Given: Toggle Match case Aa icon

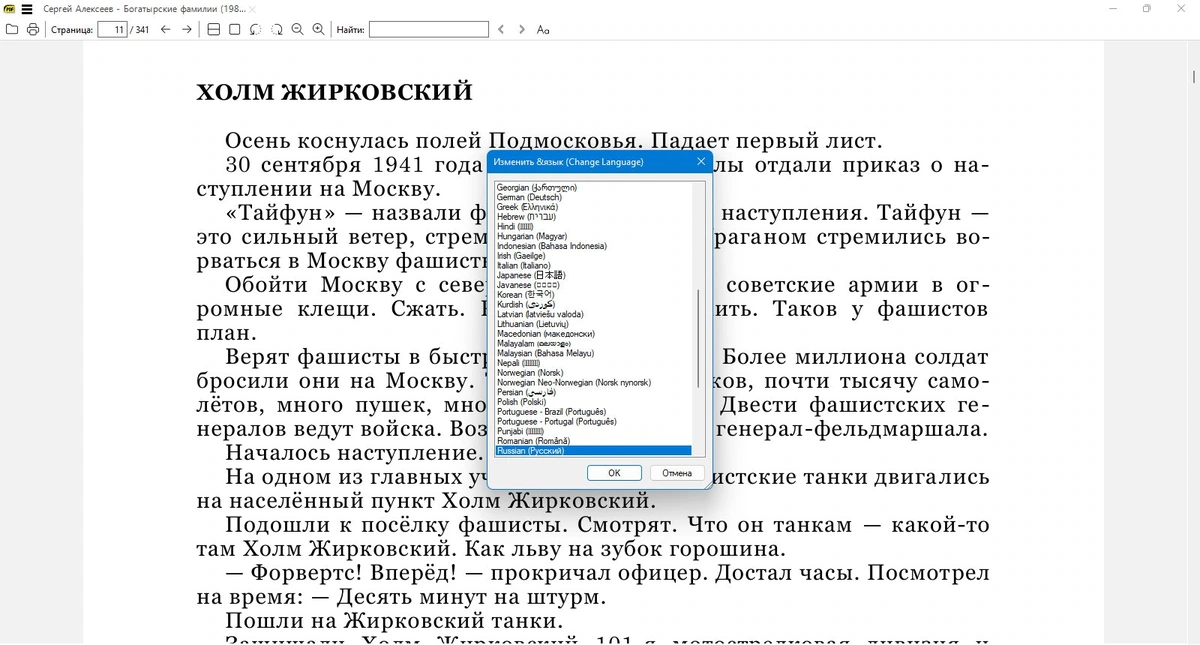Looking at the screenshot, I should 543,30.
